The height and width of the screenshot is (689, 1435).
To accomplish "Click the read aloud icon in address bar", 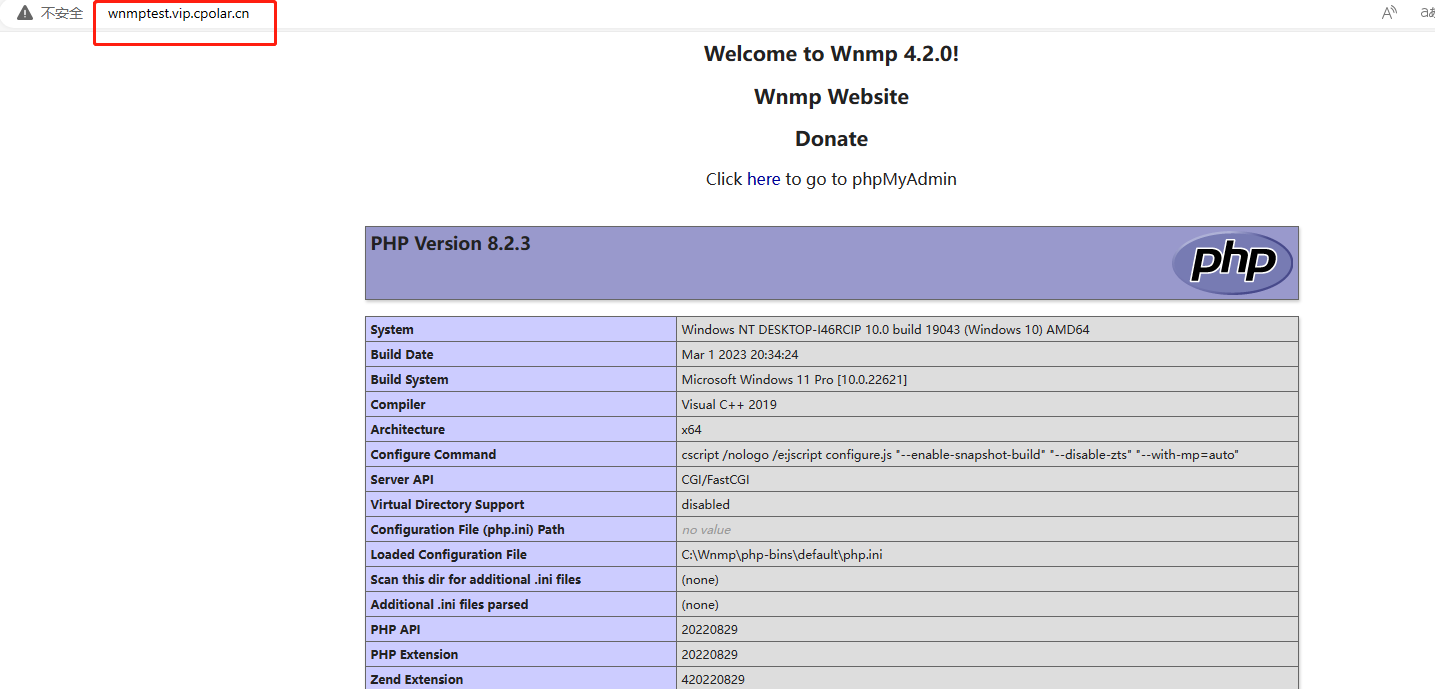I will tap(1389, 13).
